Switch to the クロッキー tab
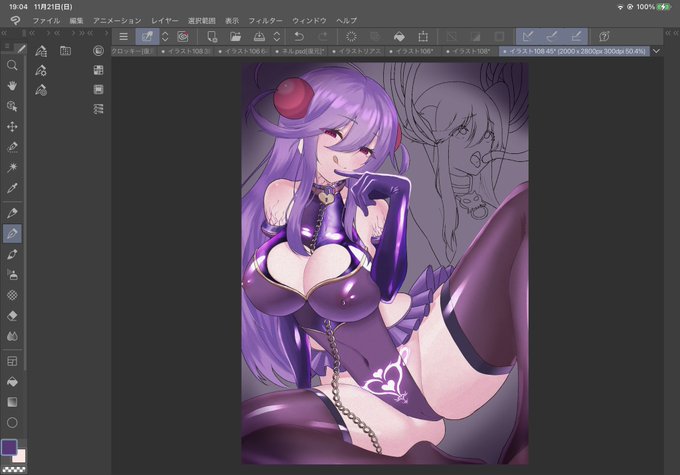680x475 pixels. coord(132,51)
